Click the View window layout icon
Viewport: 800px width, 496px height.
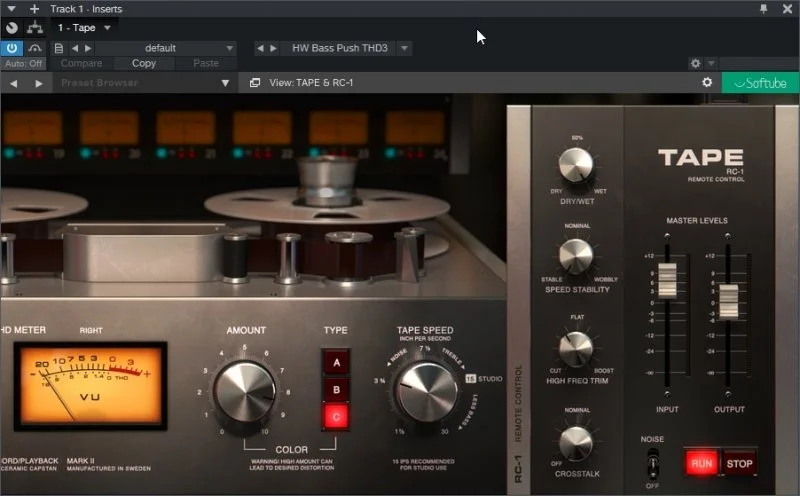(x=255, y=83)
